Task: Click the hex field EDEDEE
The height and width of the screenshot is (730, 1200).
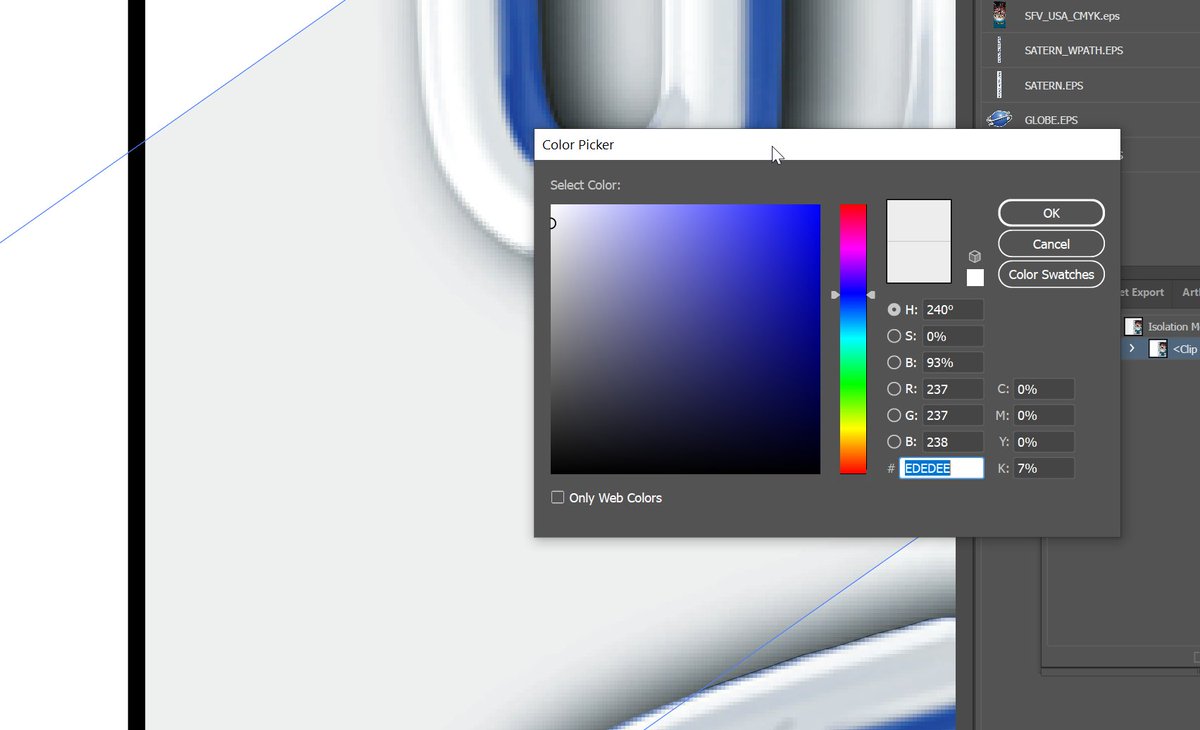Action: coord(941,468)
